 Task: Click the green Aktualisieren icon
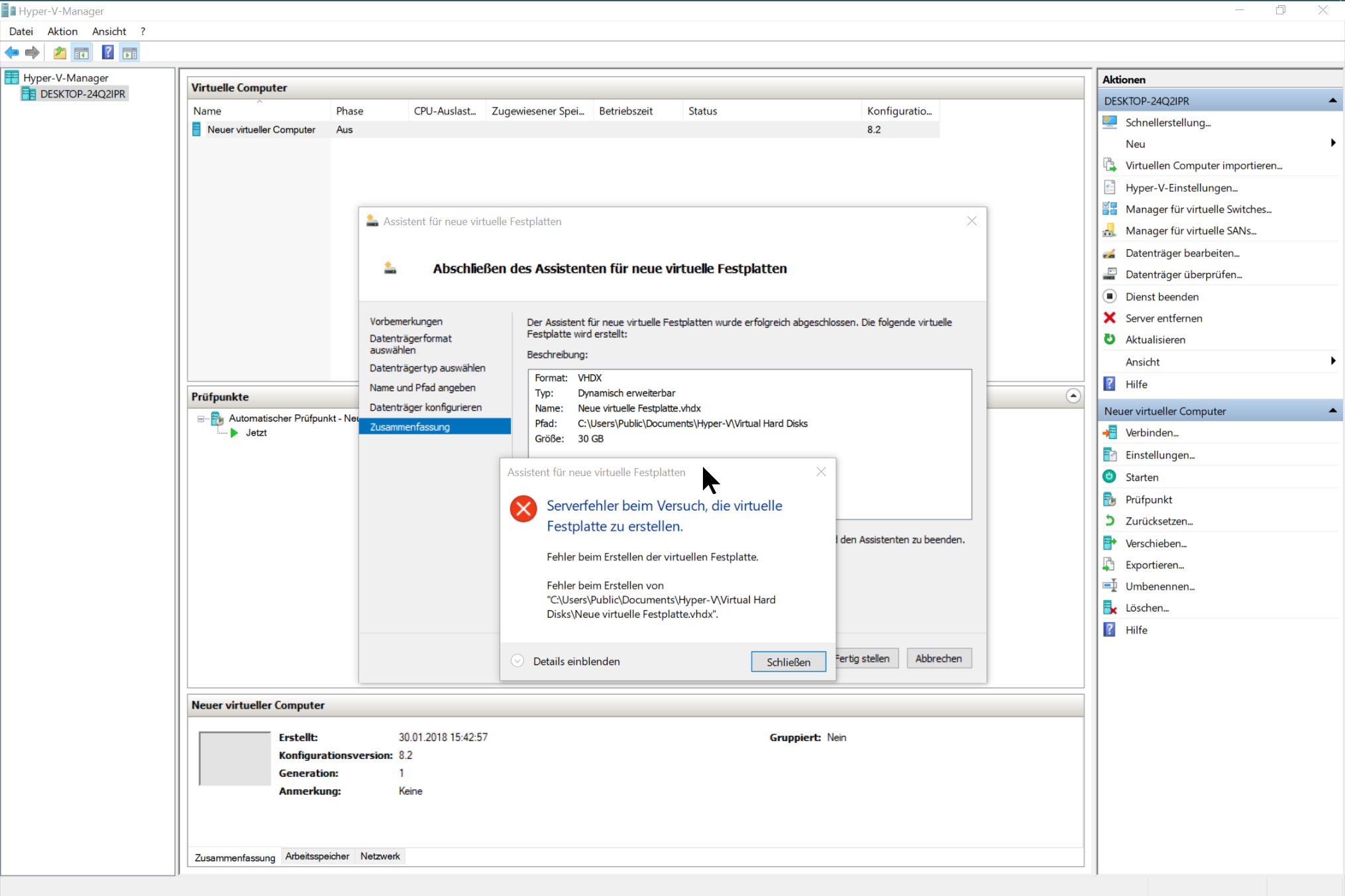[x=1110, y=339]
